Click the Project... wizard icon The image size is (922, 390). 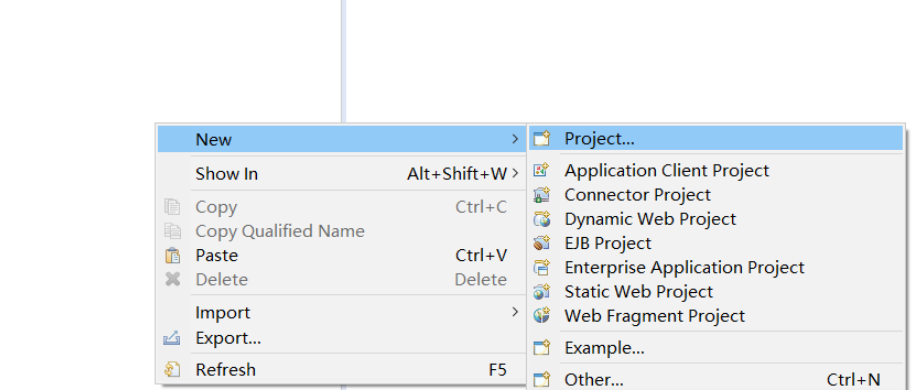[x=542, y=139]
